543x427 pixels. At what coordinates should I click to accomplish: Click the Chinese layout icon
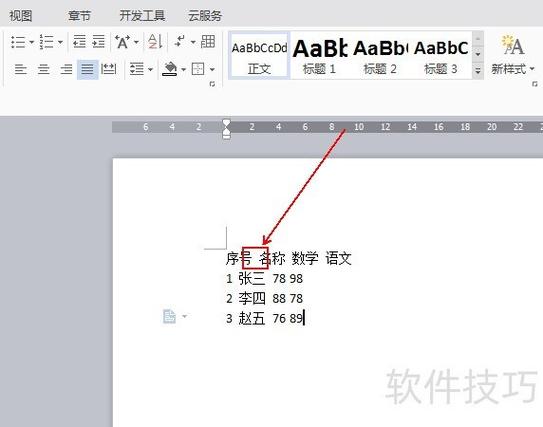(x=123, y=42)
